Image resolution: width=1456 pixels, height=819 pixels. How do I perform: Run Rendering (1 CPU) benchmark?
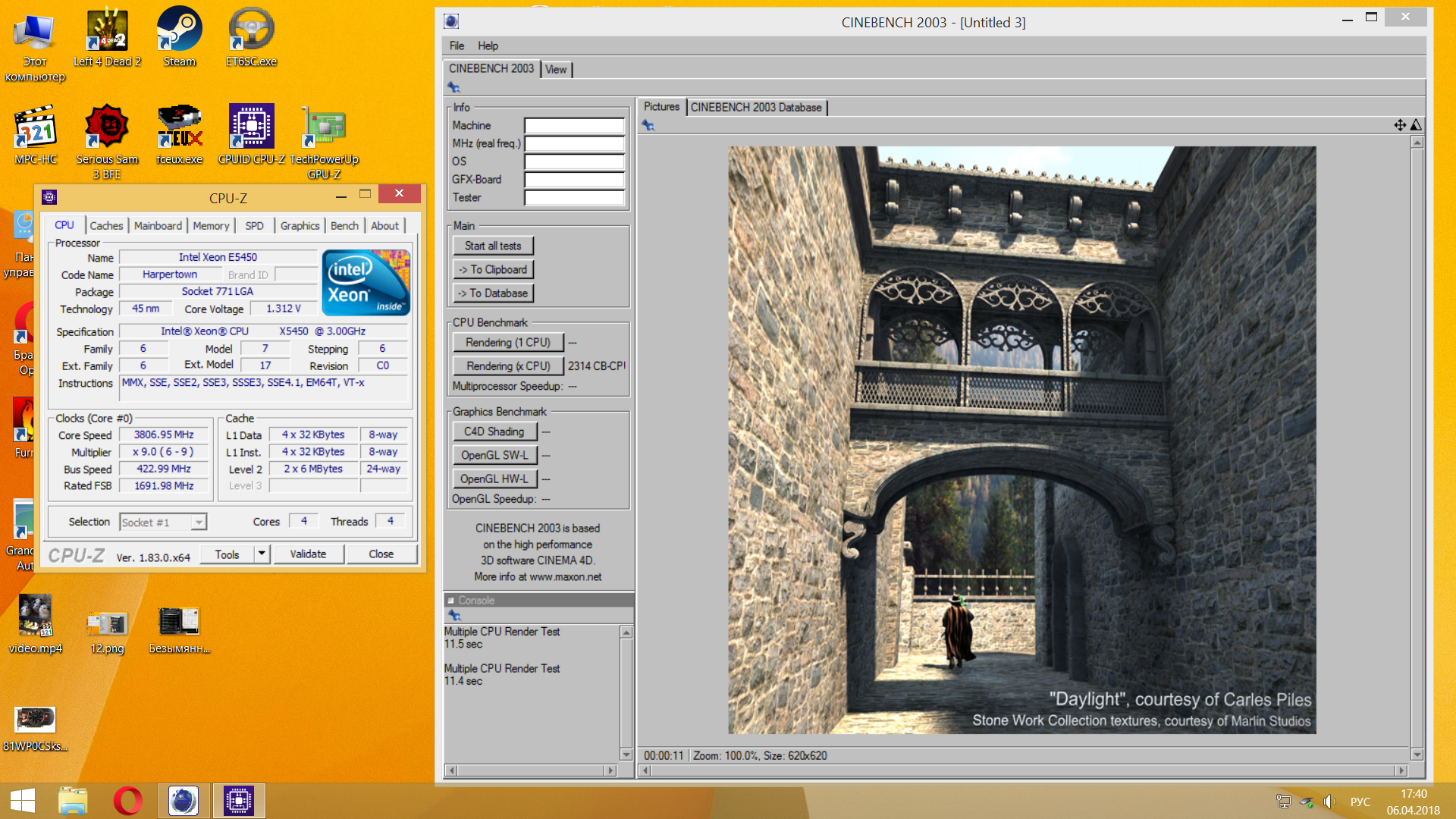click(508, 342)
